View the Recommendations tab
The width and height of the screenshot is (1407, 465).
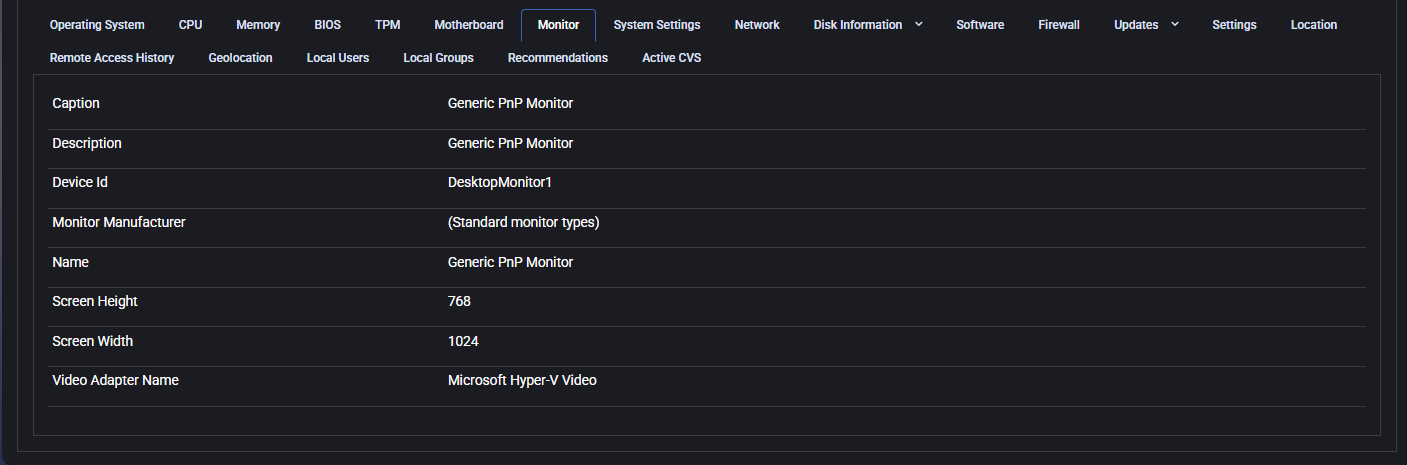[558, 58]
